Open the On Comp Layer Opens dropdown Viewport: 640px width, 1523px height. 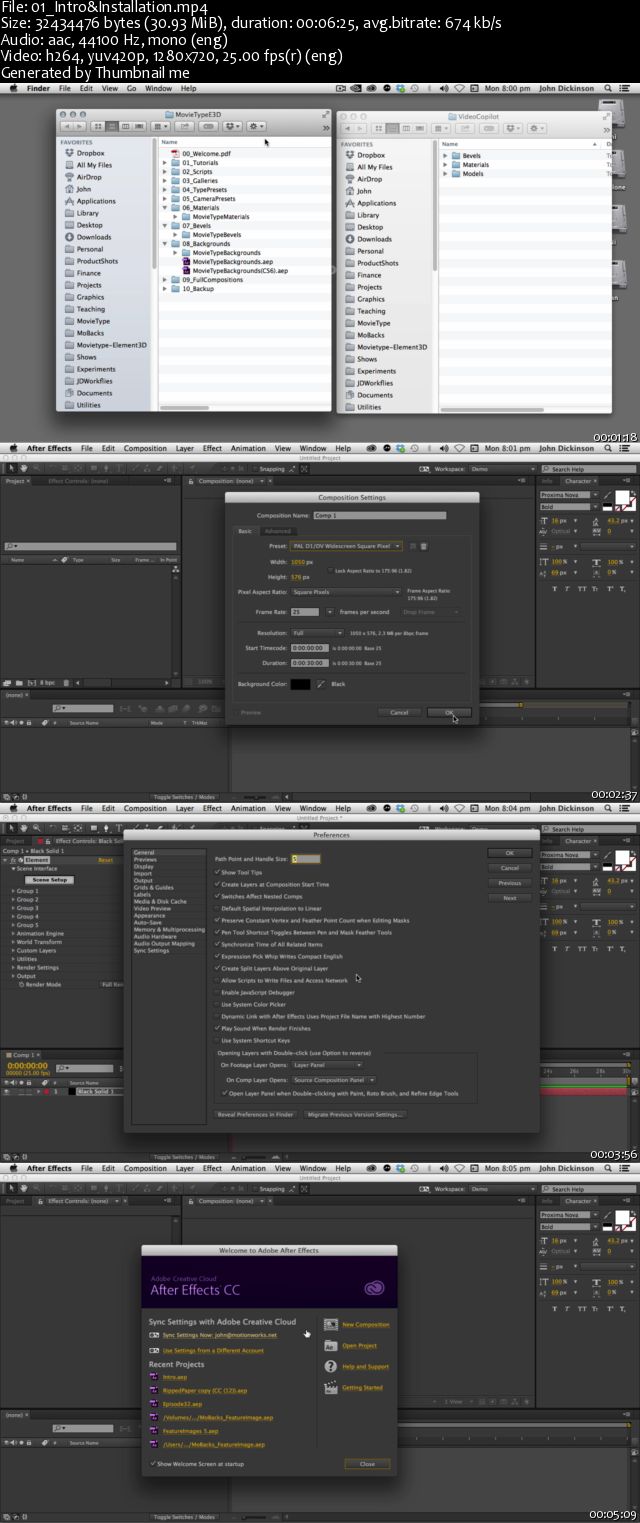334,1080
